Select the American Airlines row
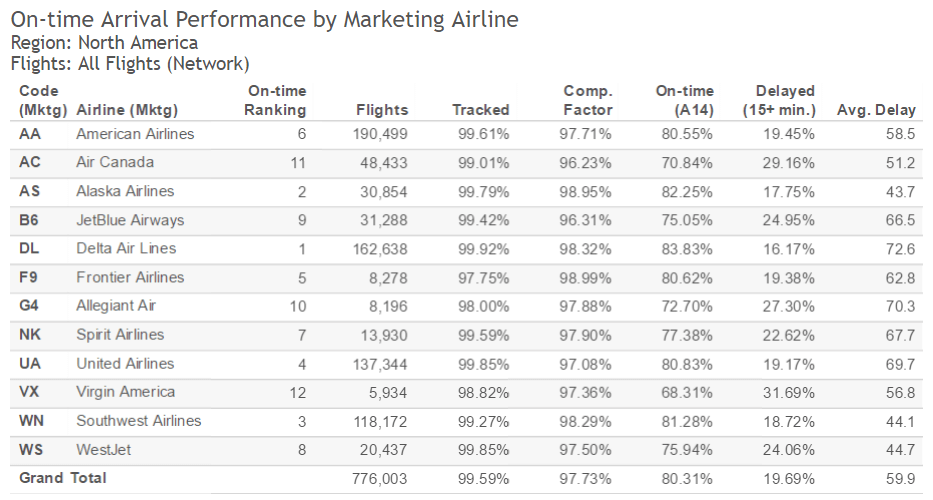933x500 pixels. point(135,134)
